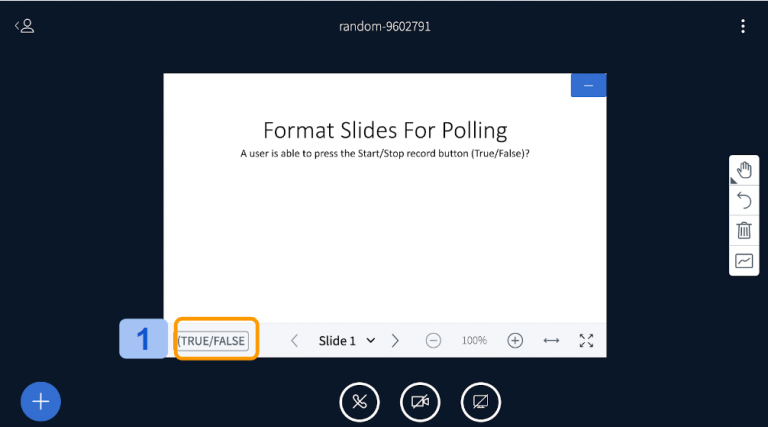
Task: Start sharing your screen
Action: pos(480,402)
